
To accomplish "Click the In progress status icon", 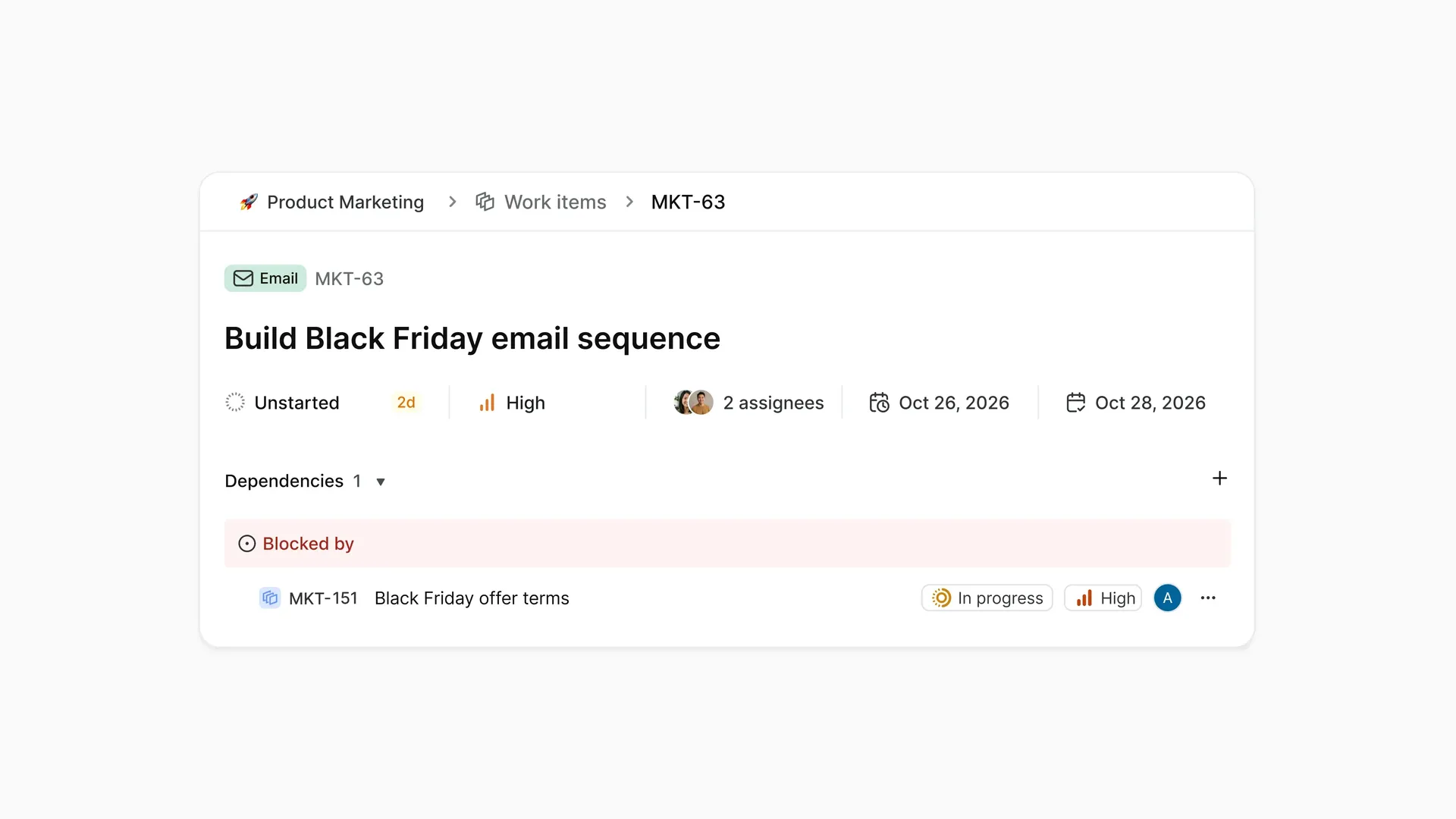I will pyautogui.click(x=941, y=598).
